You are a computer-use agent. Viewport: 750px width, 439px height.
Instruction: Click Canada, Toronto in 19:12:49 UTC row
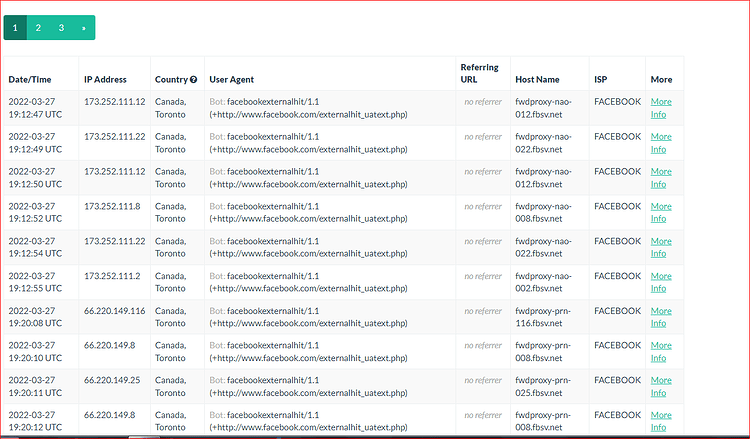point(170,143)
